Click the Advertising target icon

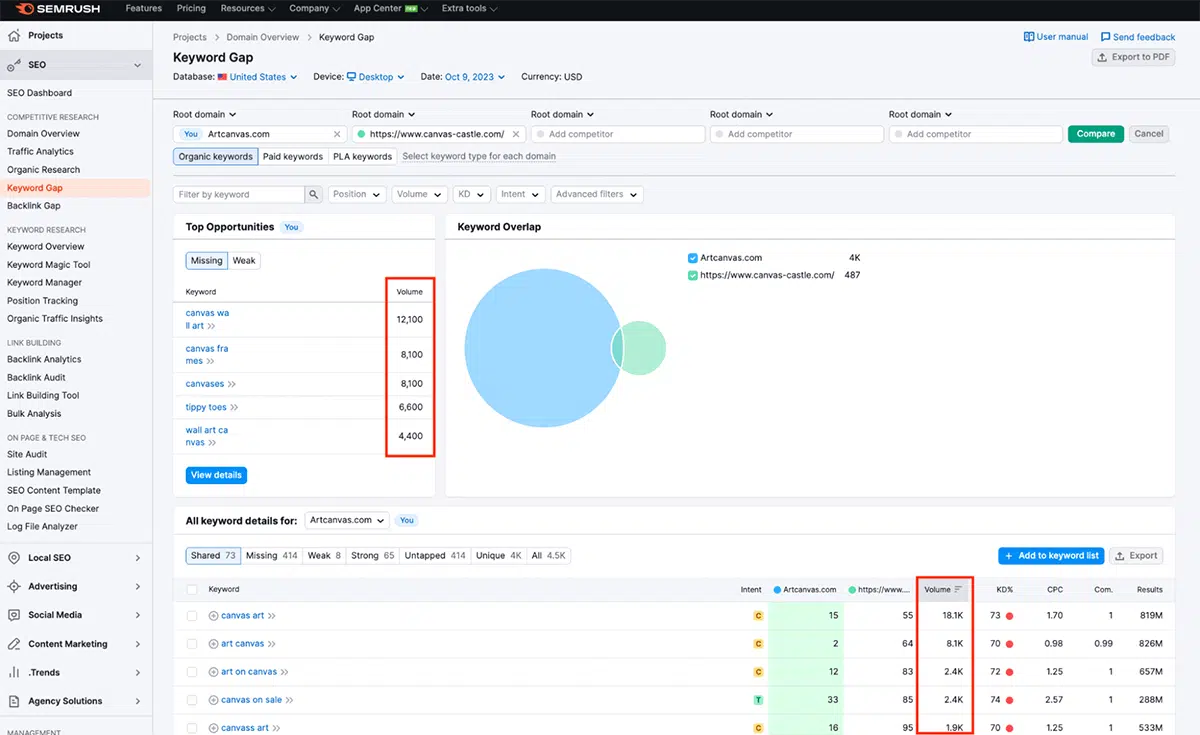14,587
